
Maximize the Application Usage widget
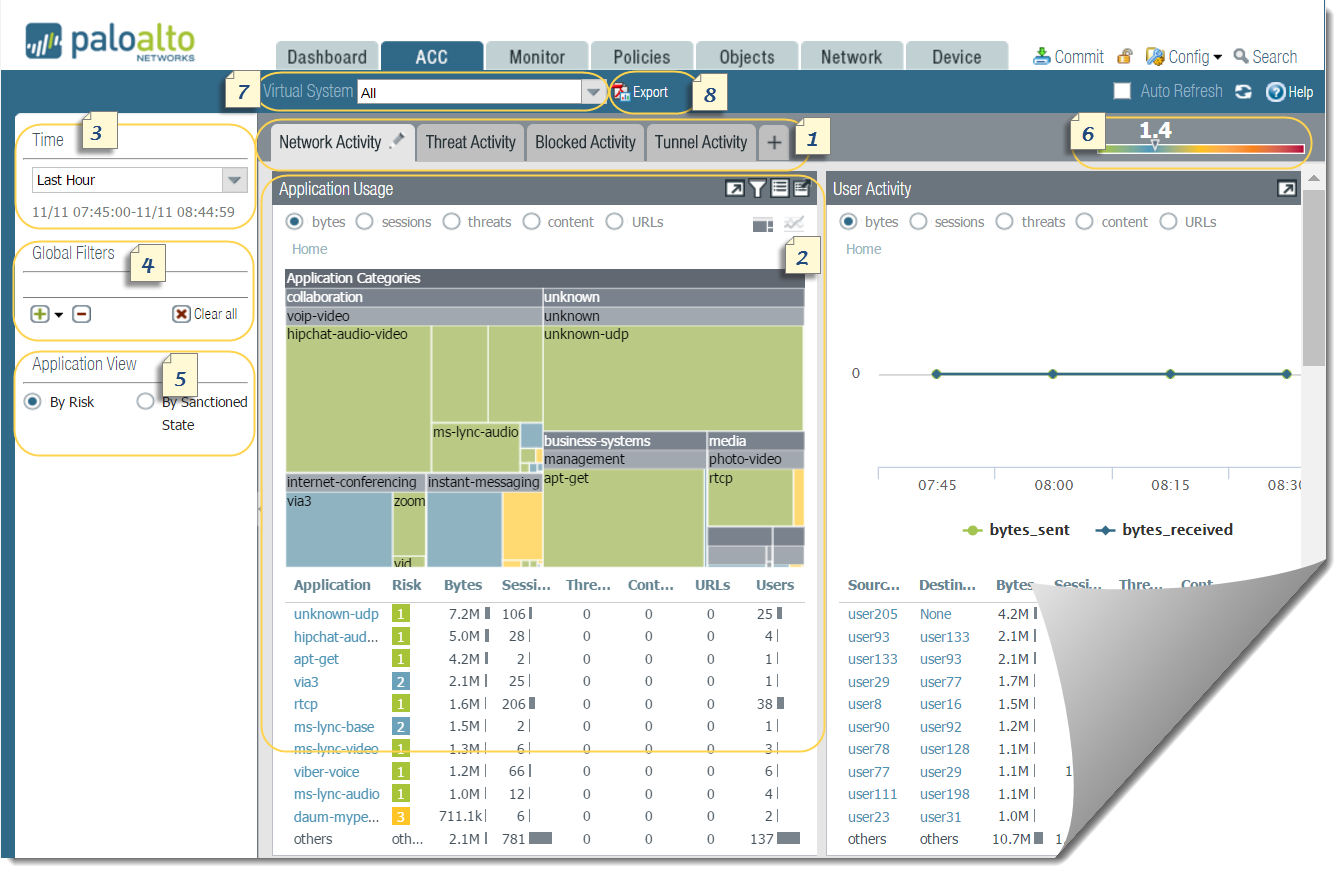pos(735,189)
